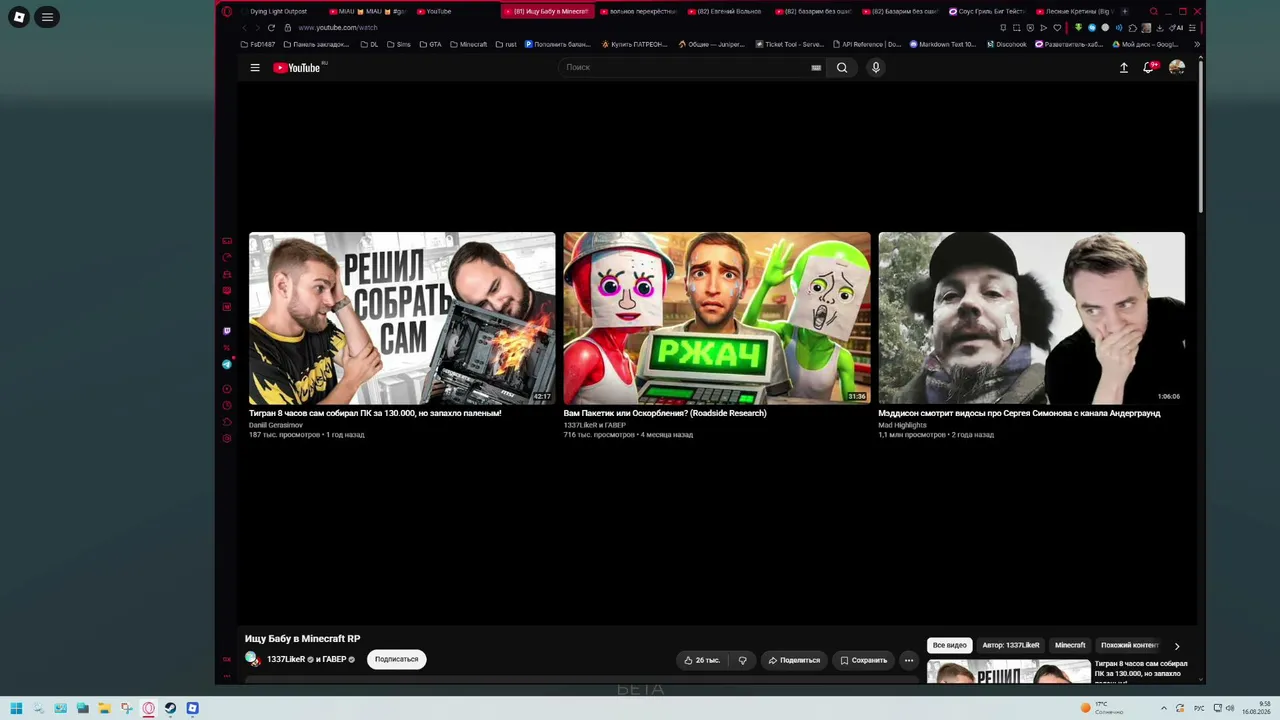Open a new browser tab with plus
The height and width of the screenshot is (720, 1280).
[x=1125, y=12]
